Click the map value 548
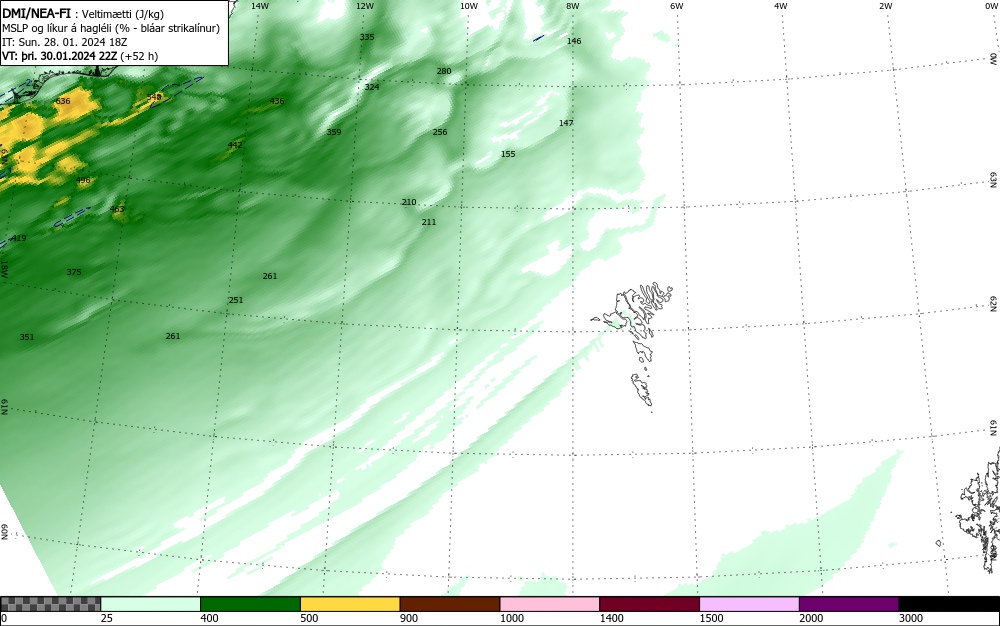This screenshot has height=626, width=1000. (x=154, y=97)
